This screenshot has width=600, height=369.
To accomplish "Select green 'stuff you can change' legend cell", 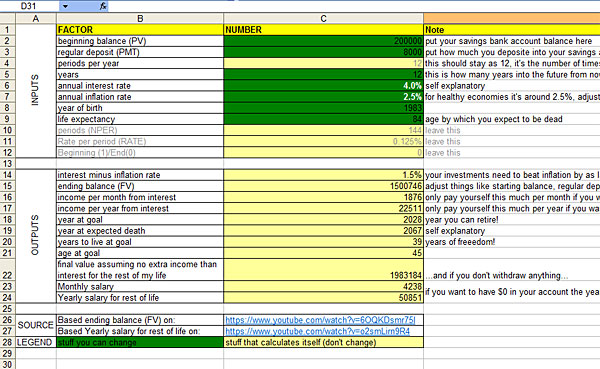I will pyautogui.click(x=140, y=342).
